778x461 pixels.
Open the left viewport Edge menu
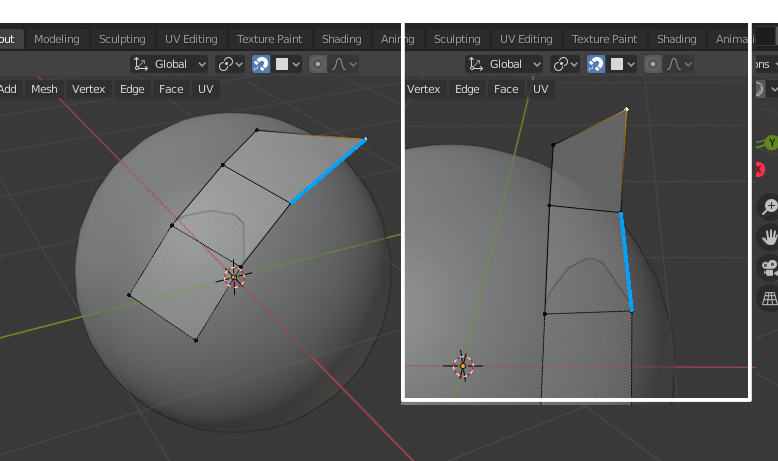[132, 89]
